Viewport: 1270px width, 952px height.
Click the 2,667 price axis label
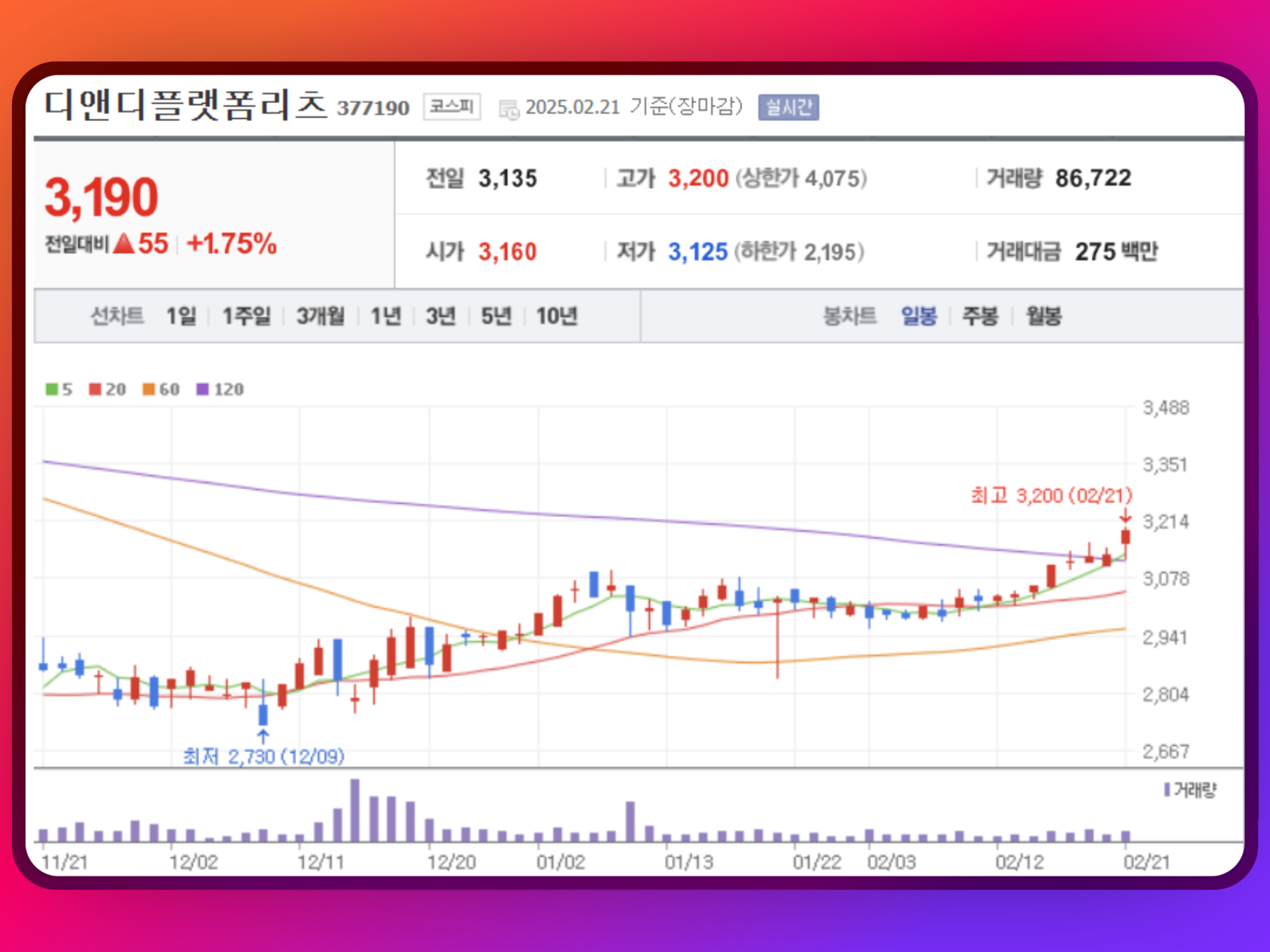(x=1166, y=752)
